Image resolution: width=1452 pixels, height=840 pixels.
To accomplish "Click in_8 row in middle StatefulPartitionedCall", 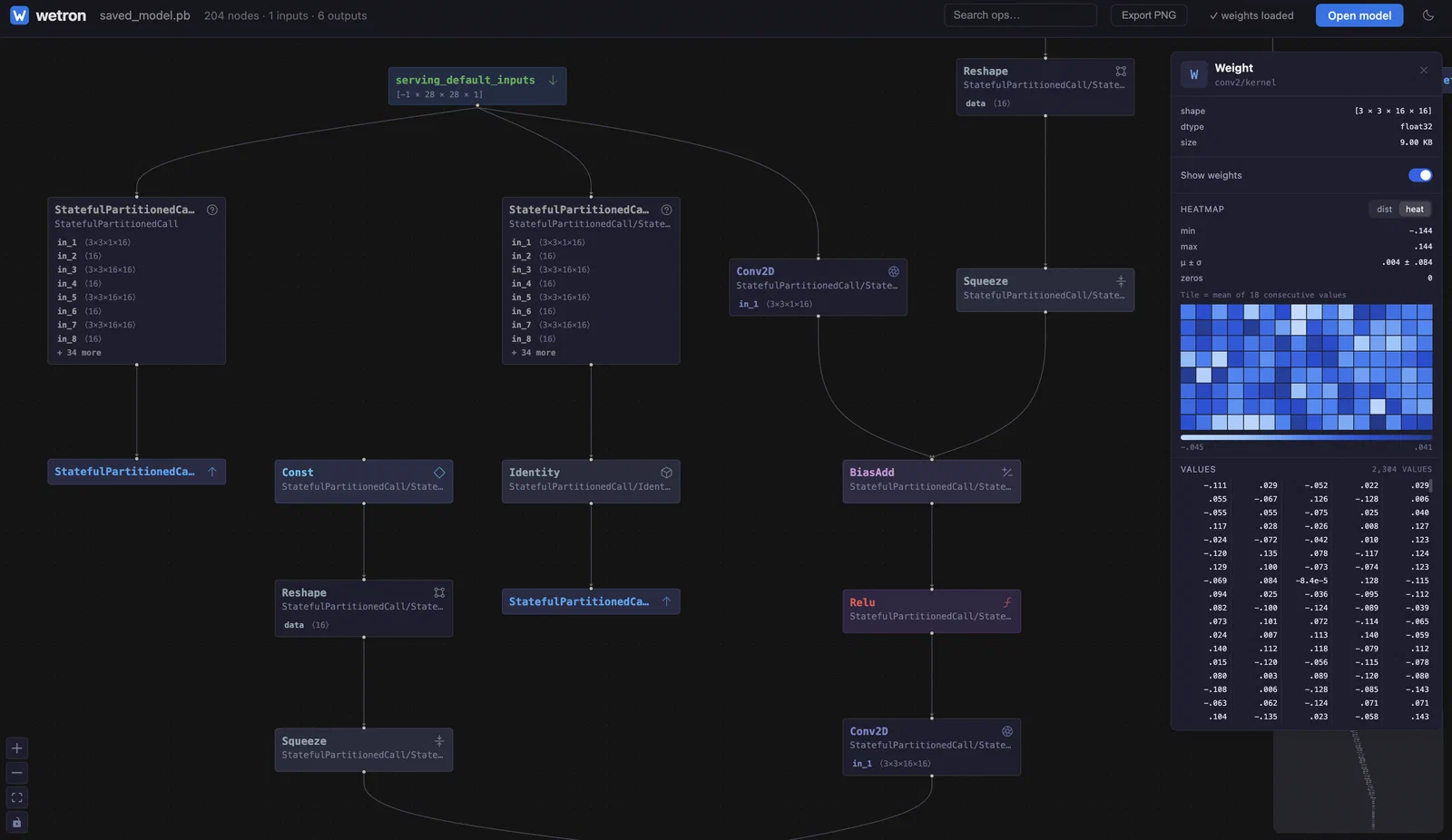I will point(535,339).
